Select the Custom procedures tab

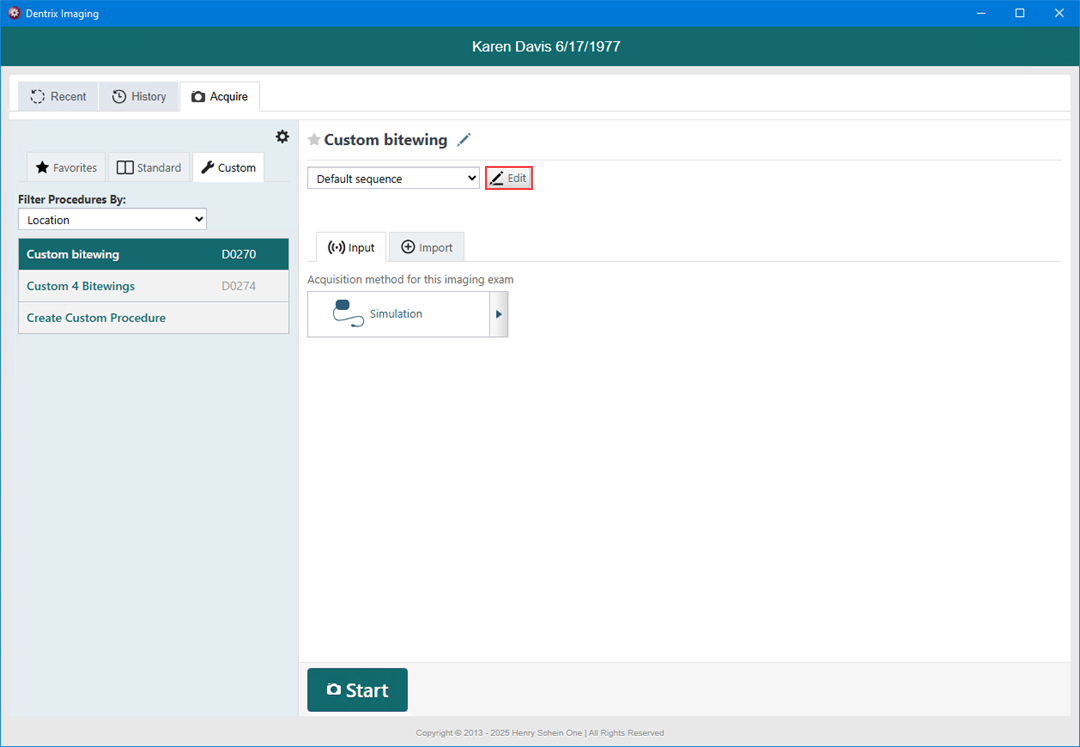pyautogui.click(x=228, y=168)
